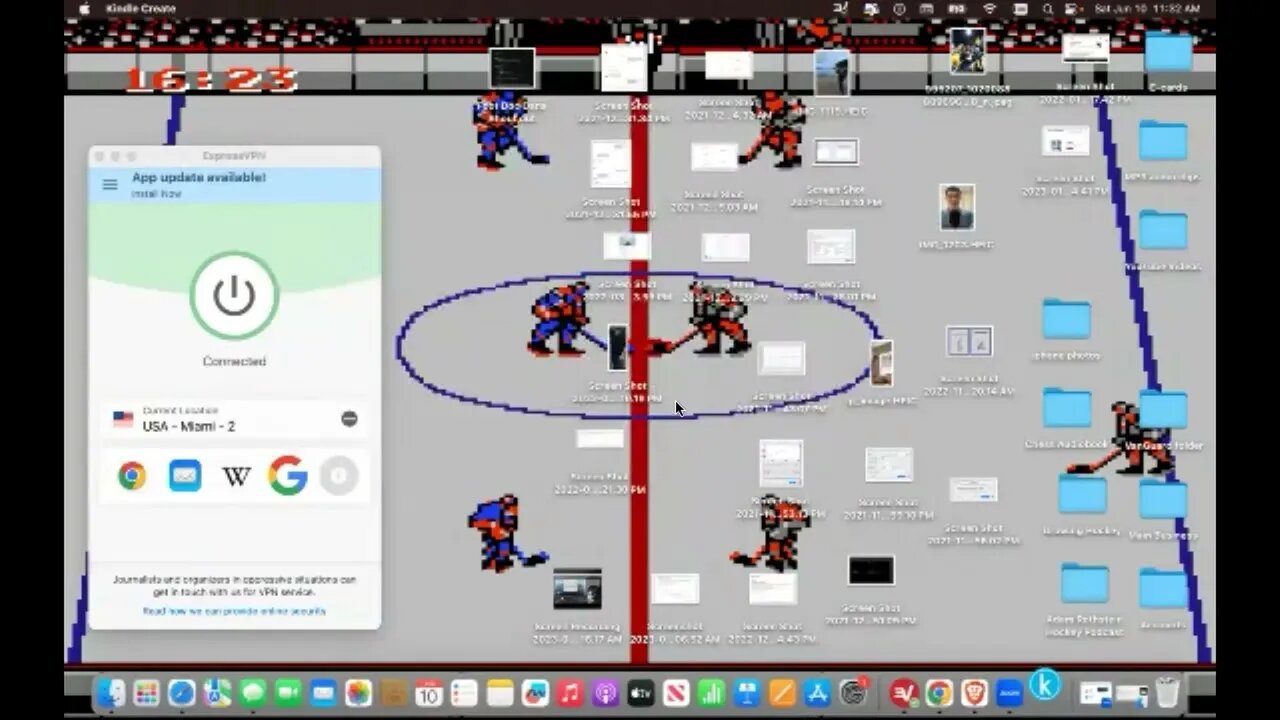Open Safari from the Dock

[182, 693]
